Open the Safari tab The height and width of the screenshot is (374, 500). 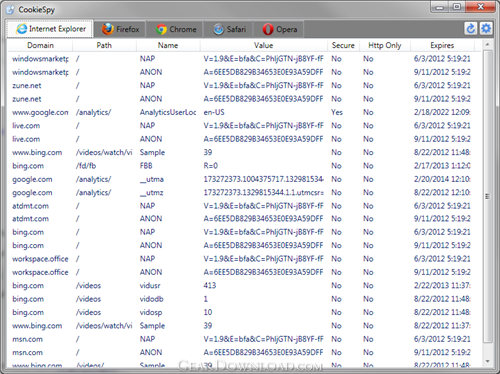click(x=229, y=29)
